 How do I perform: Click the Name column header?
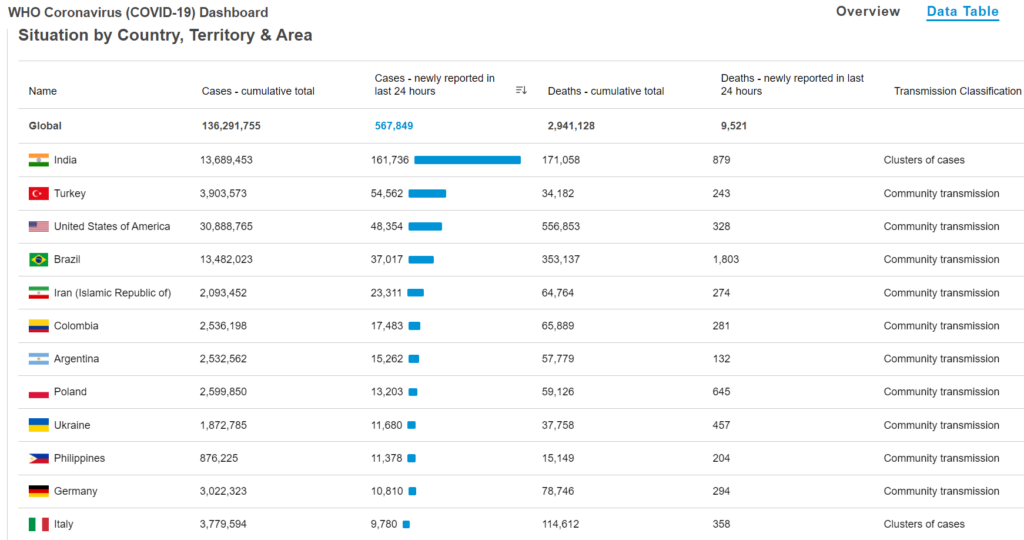pyautogui.click(x=42, y=91)
